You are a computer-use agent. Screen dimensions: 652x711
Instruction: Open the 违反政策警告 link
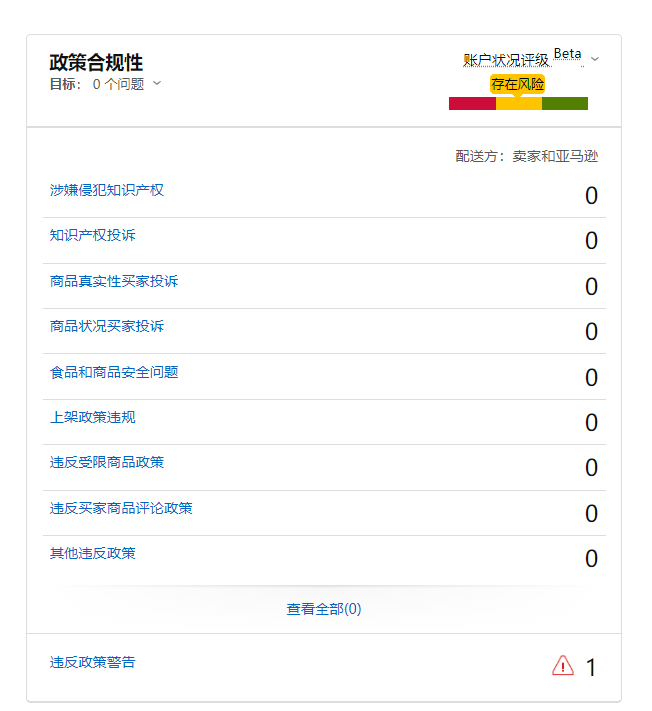click(93, 662)
